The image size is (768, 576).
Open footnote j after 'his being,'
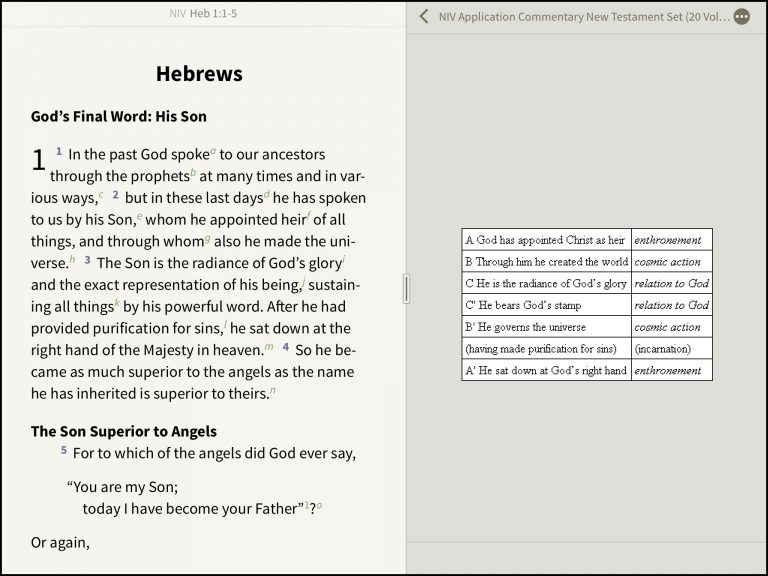click(x=304, y=281)
